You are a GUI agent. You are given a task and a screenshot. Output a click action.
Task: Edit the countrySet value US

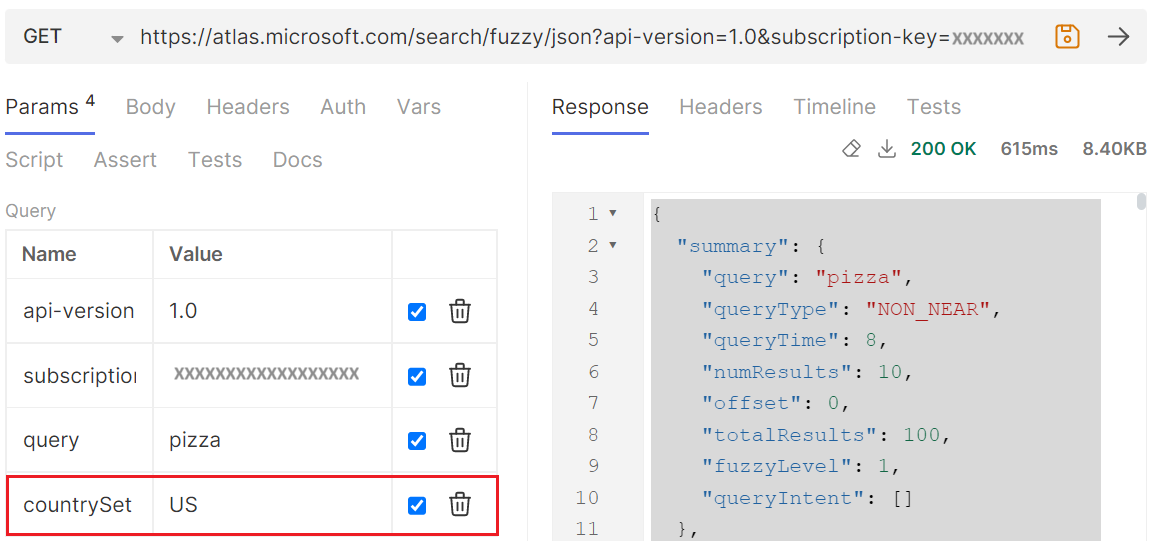point(272,505)
